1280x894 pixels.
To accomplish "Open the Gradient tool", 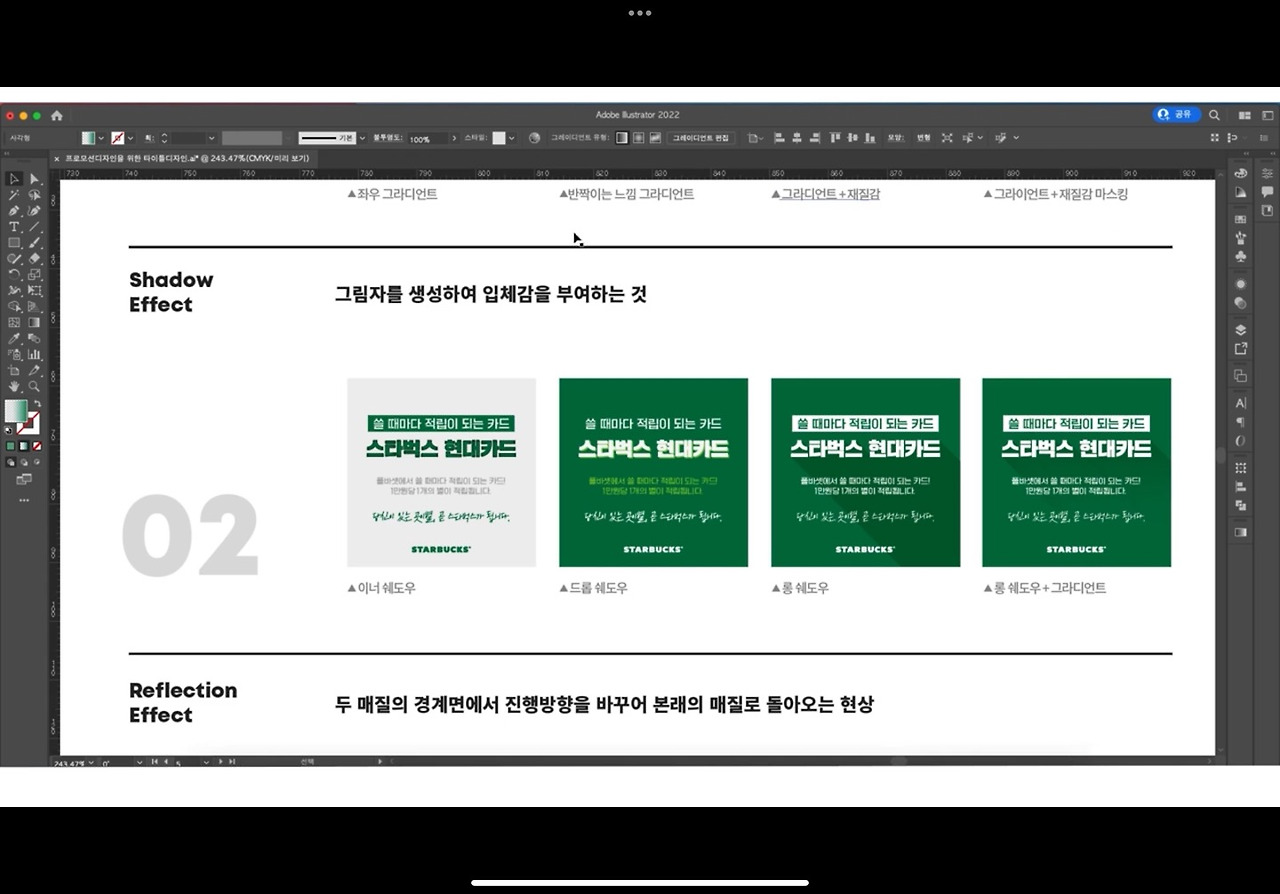I will coord(32,322).
